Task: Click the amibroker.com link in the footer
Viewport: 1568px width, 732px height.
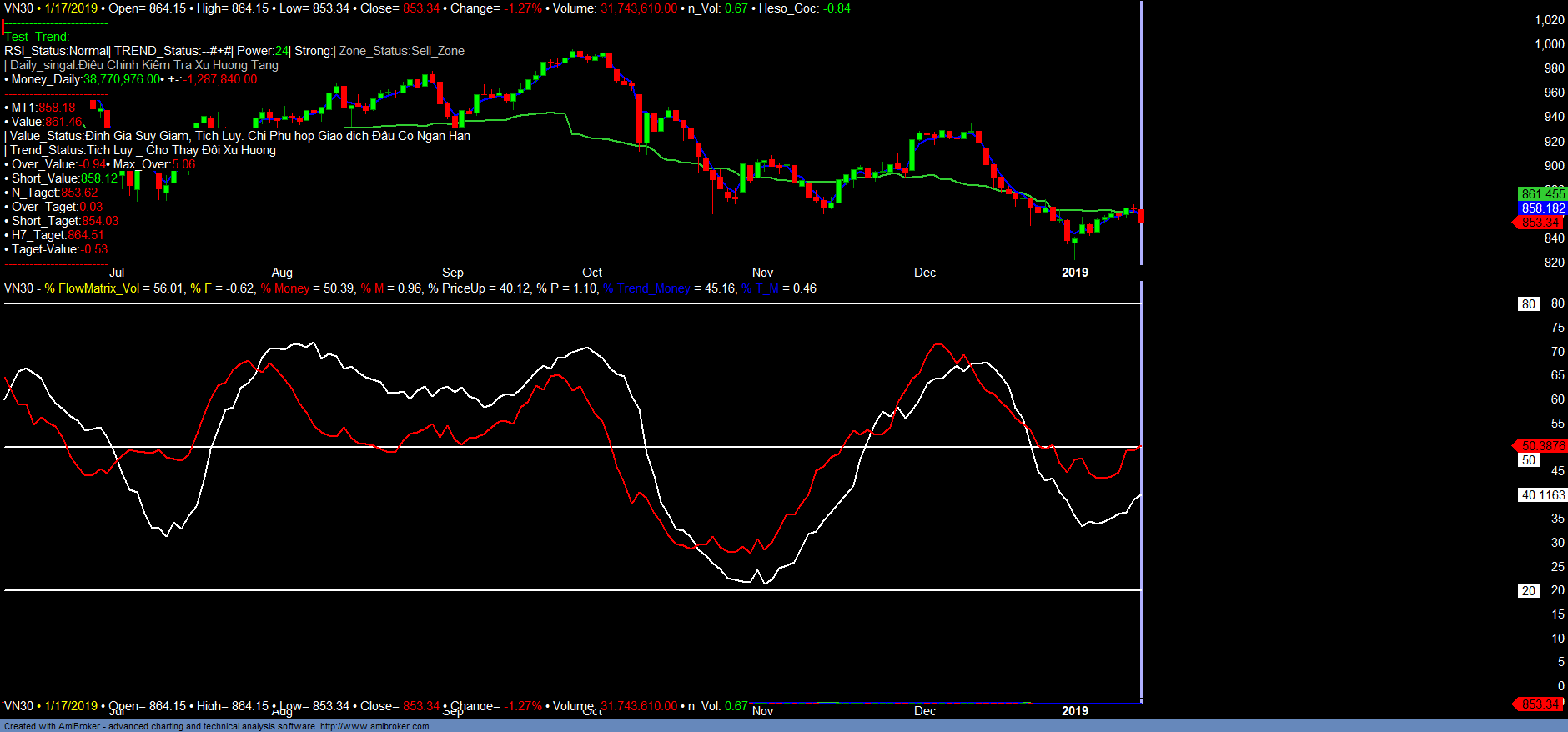Action: pos(374,726)
